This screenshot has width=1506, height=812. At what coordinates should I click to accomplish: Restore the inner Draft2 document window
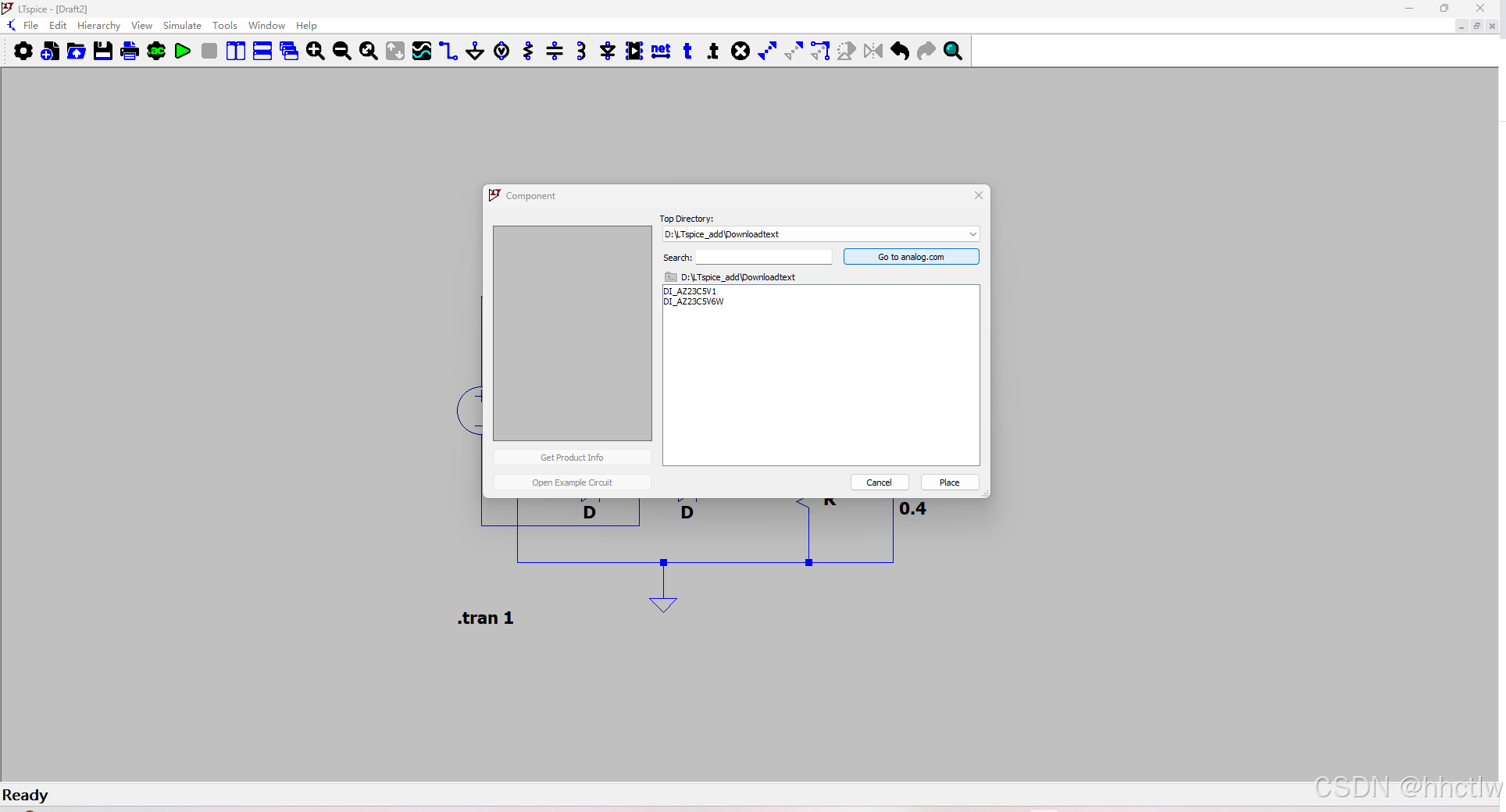click(1477, 26)
